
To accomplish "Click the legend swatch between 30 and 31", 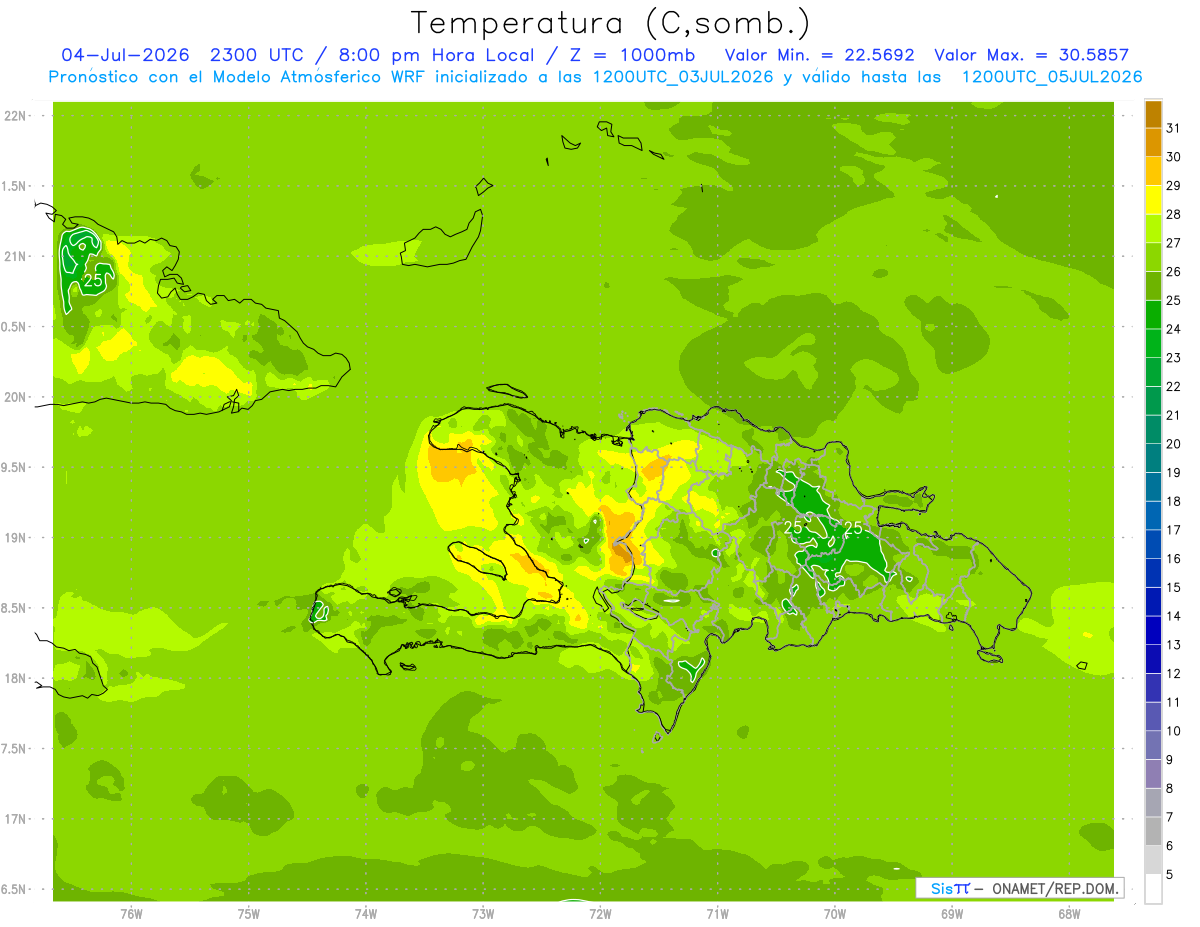I will (x=1153, y=142).
